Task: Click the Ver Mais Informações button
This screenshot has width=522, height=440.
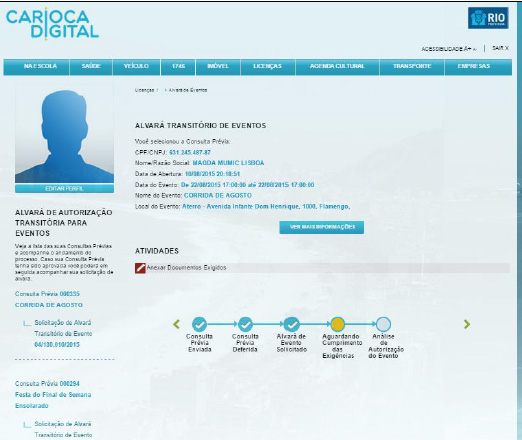Action: point(322,227)
